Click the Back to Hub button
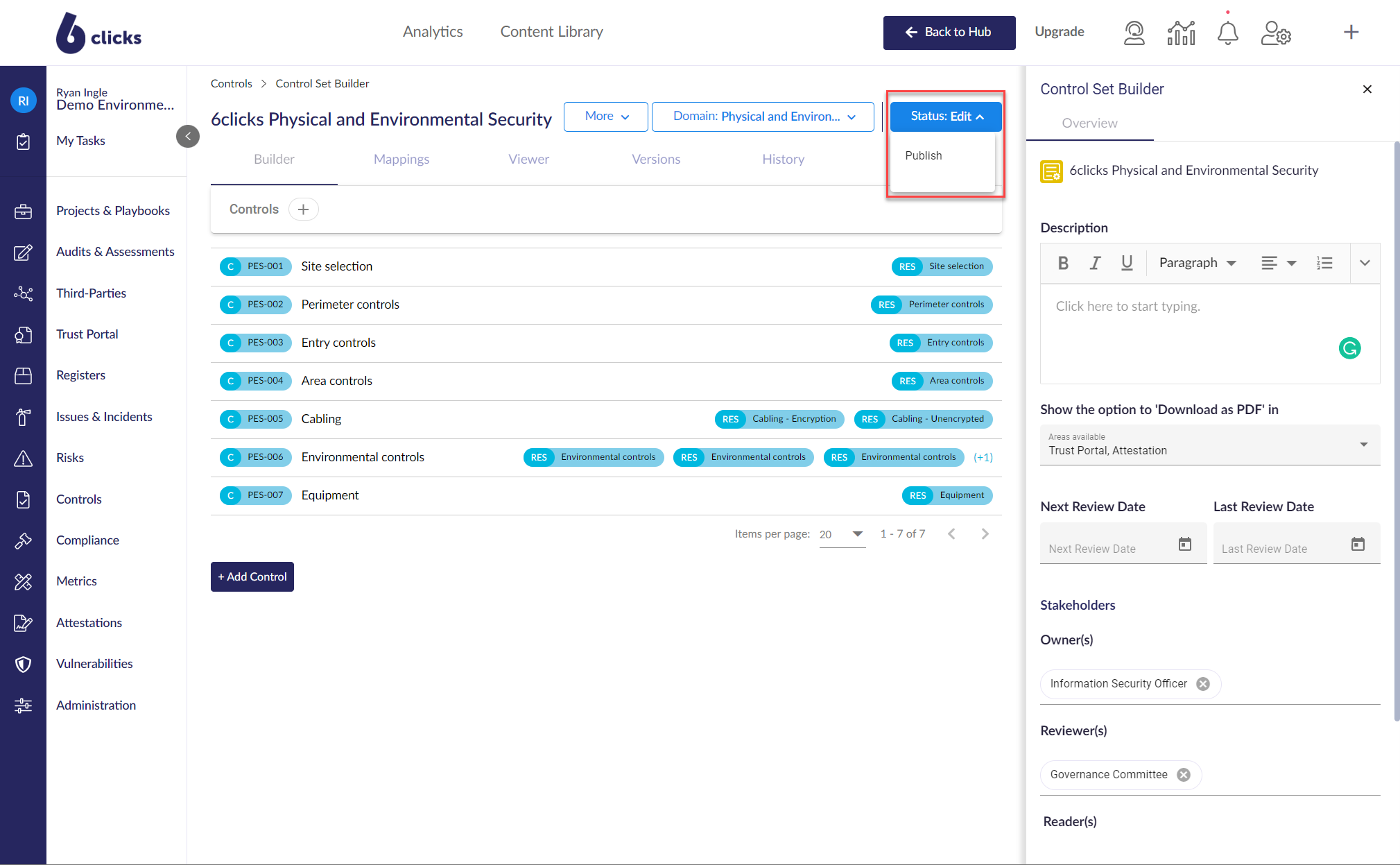Screen dimensions: 1400x865 click(949, 33)
